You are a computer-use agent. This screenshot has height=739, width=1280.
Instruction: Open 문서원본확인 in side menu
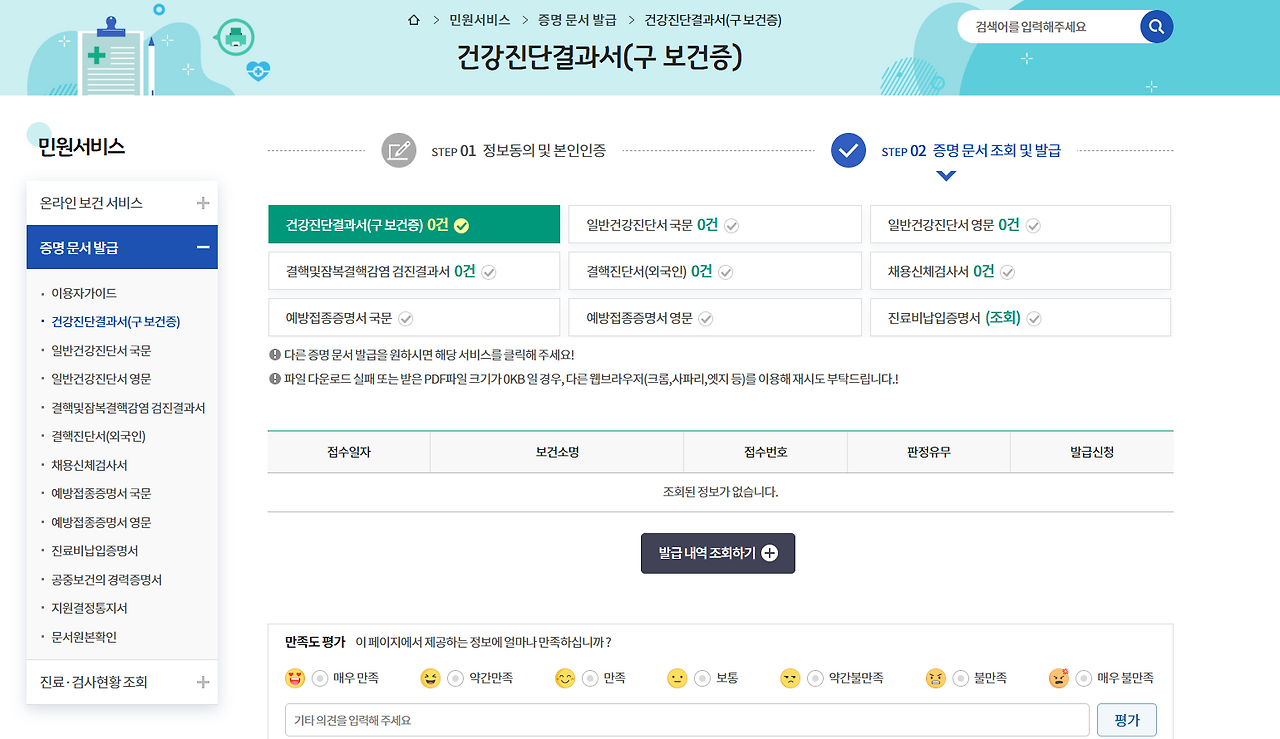coord(84,637)
